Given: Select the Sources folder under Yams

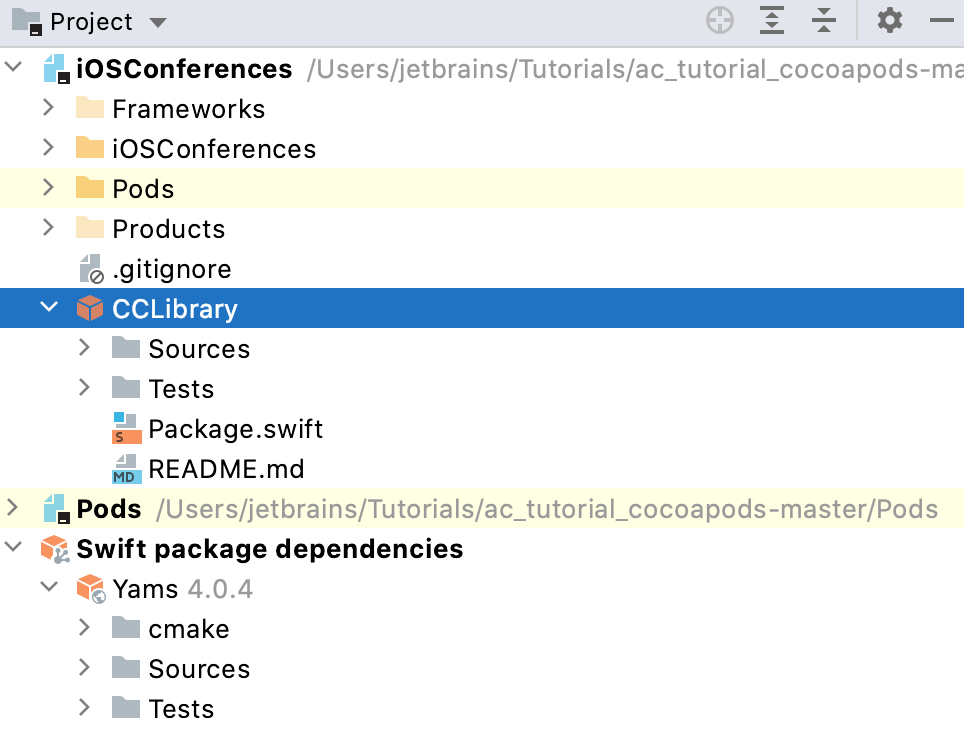Looking at the screenshot, I should 198,669.
